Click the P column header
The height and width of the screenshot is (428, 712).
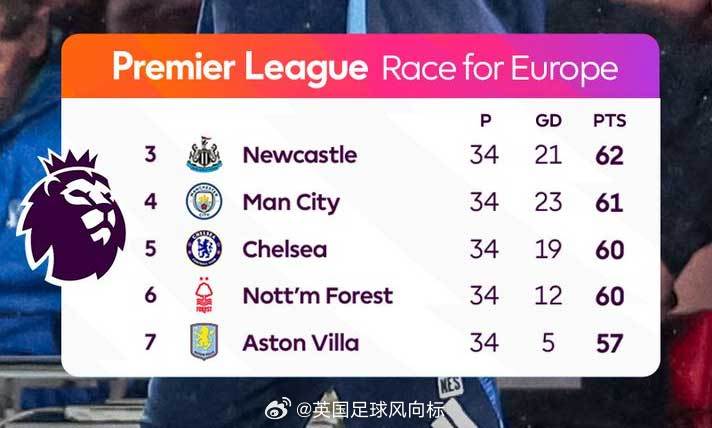click(485, 121)
